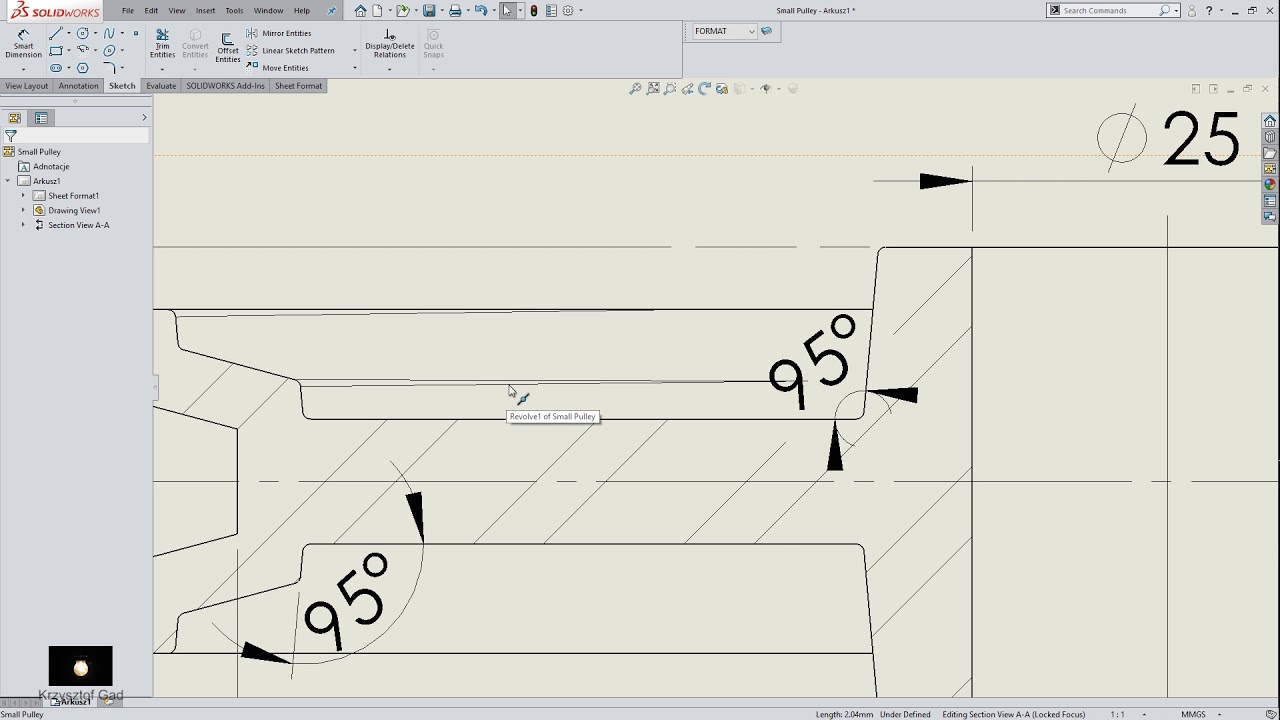Click the Open document icon
The height and width of the screenshot is (720, 1280).
[402, 10]
